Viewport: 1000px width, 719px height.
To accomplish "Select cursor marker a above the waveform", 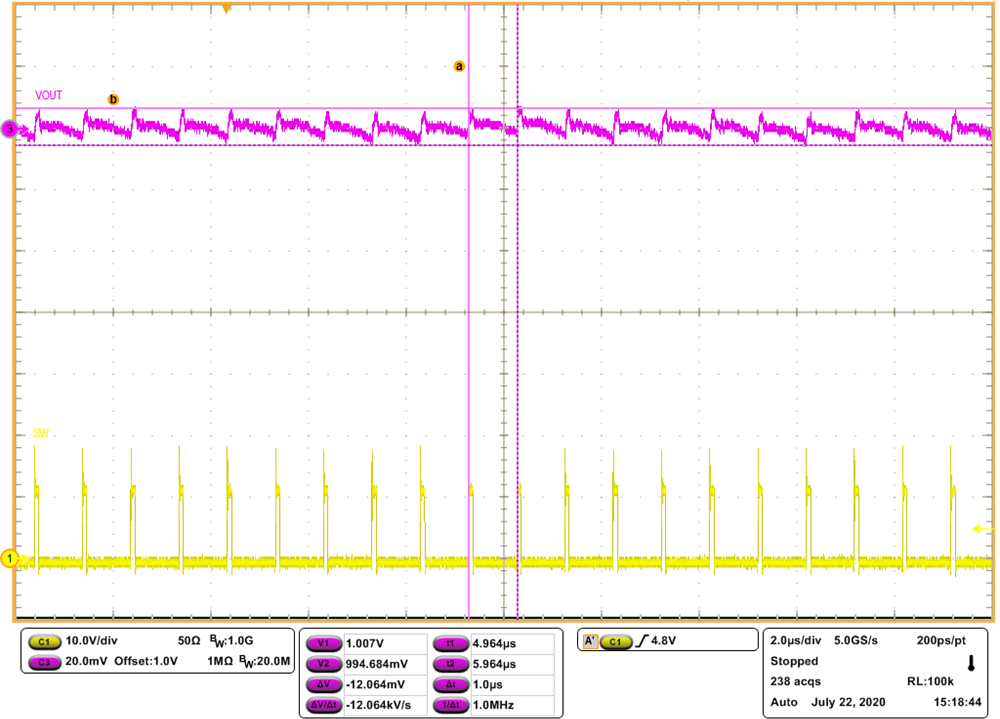I will click(x=459, y=64).
